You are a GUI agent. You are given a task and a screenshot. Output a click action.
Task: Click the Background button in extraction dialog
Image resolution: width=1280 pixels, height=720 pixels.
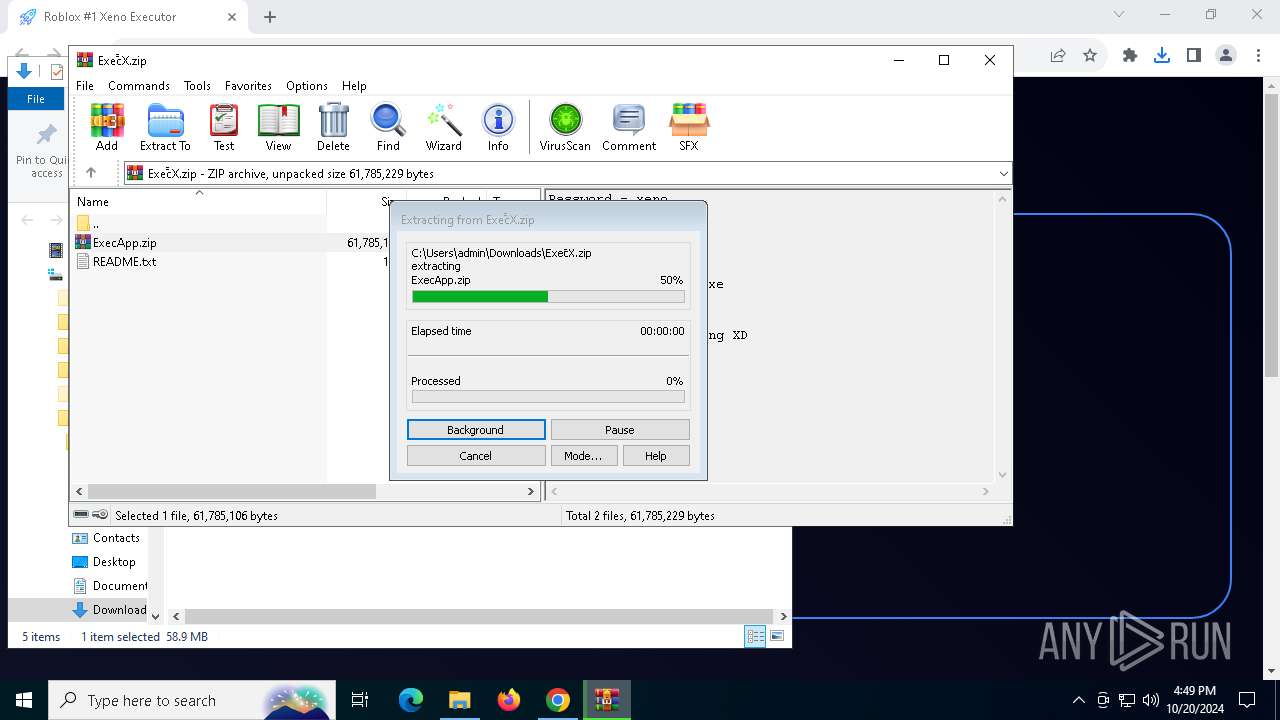[x=476, y=430]
